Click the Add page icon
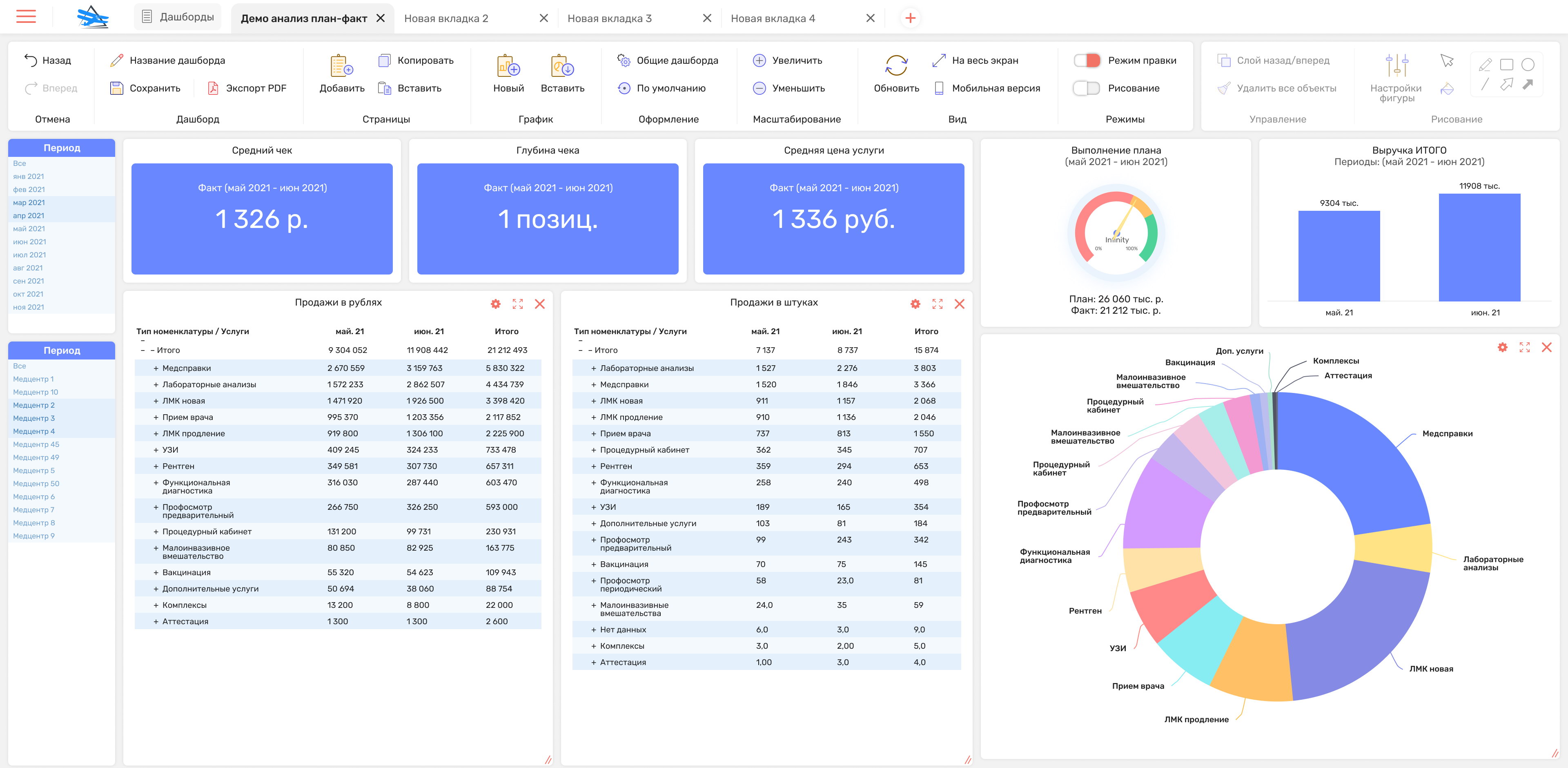The height and width of the screenshot is (768, 1568). (x=341, y=66)
